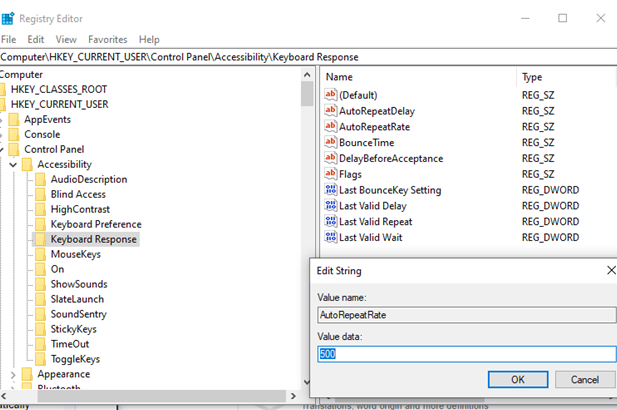The height and width of the screenshot is (410, 617).
Task: Select the Last Valid Wait DWORD icon
Action: (331, 237)
